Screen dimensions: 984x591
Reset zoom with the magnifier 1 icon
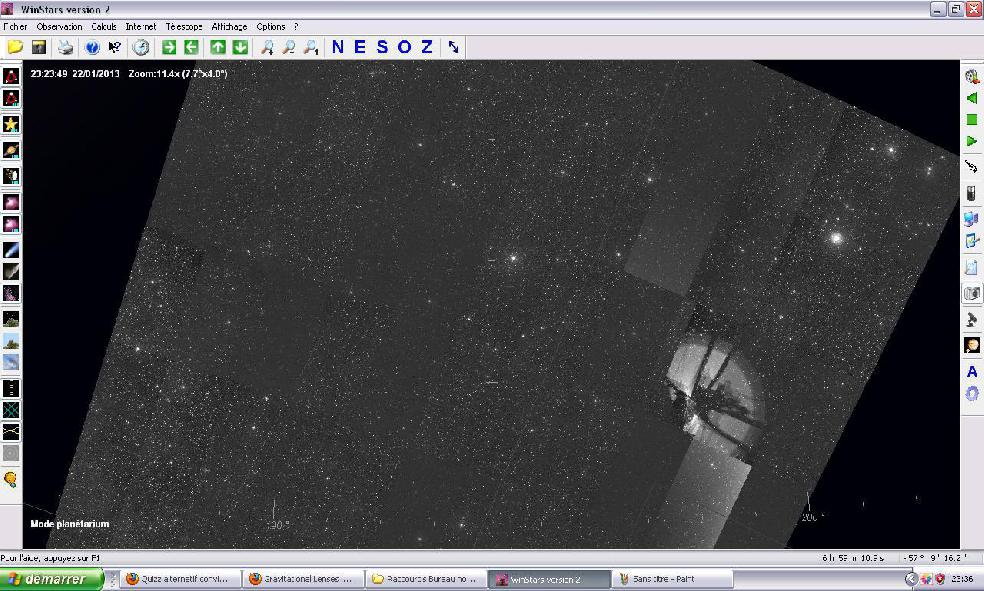[311, 47]
